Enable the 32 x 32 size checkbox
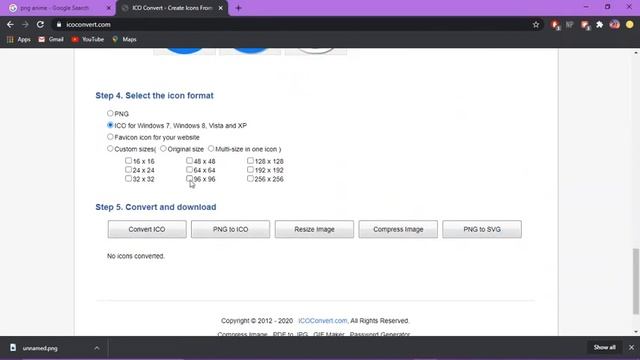The image size is (640, 360). click(x=128, y=178)
